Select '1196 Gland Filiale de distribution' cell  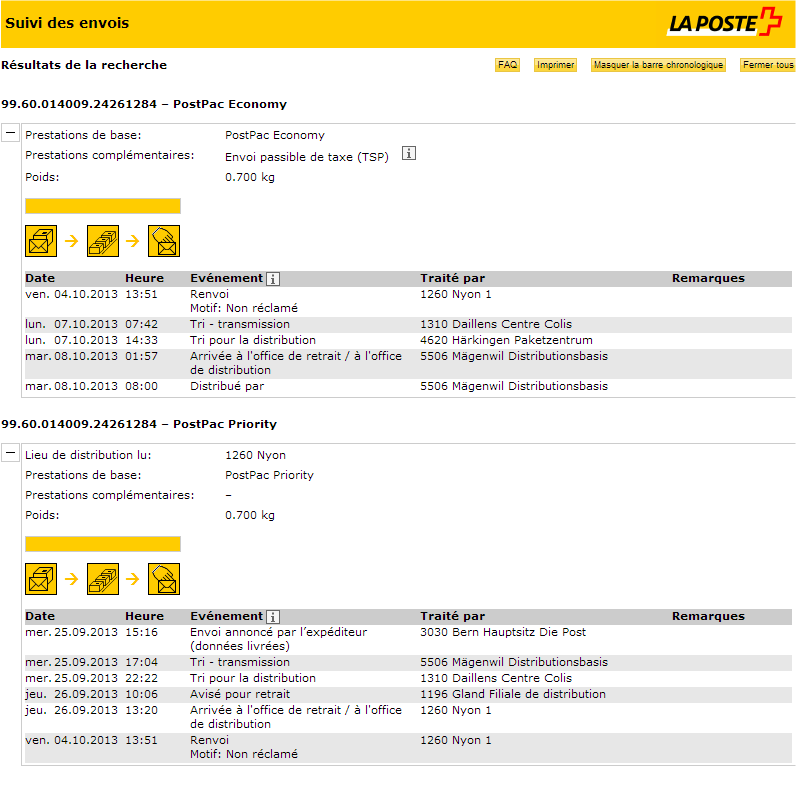513,694
